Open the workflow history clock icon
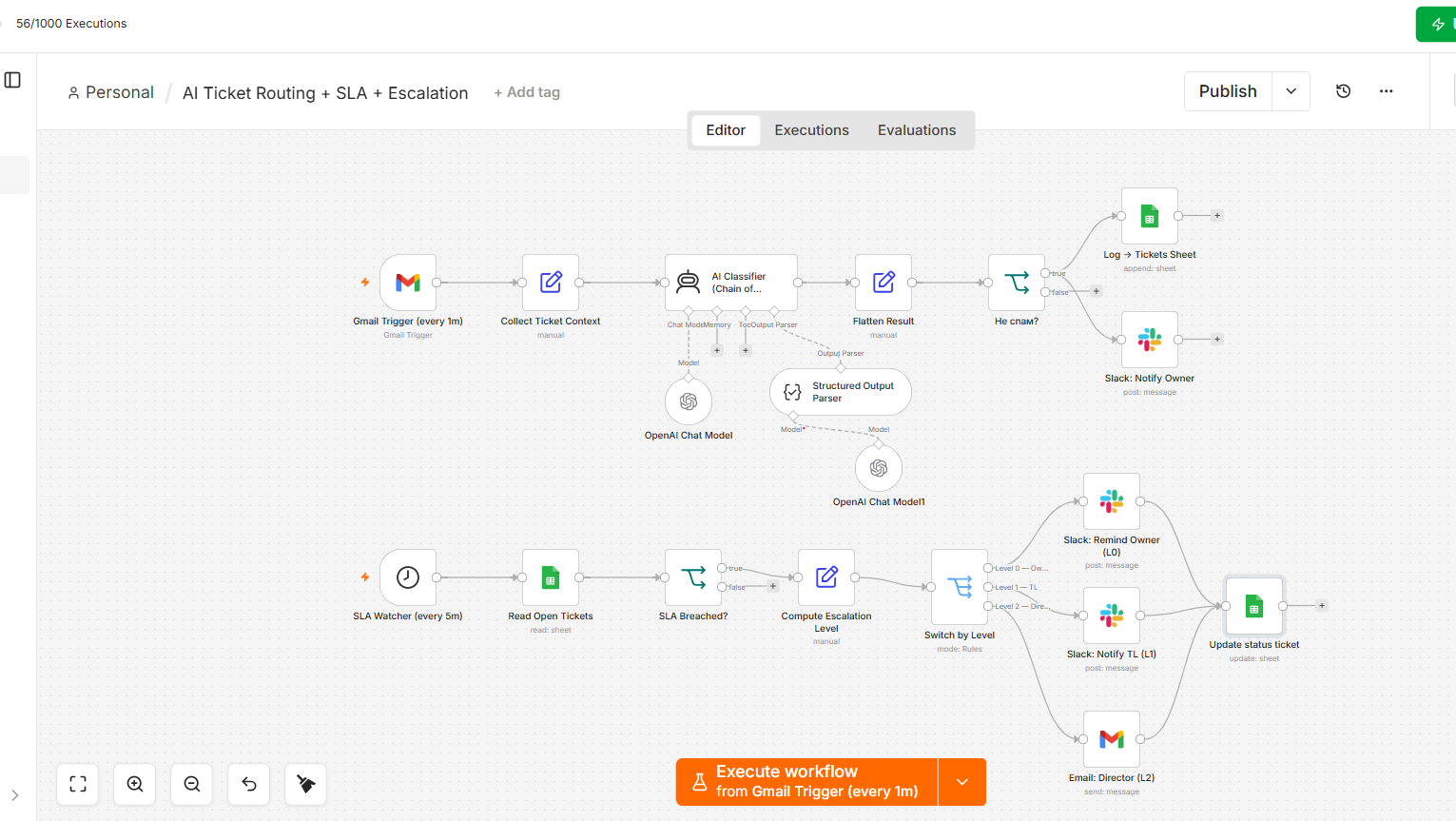Image resolution: width=1456 pixels, height=821 pixels. pyautogui.click(x=1343, y=91)
